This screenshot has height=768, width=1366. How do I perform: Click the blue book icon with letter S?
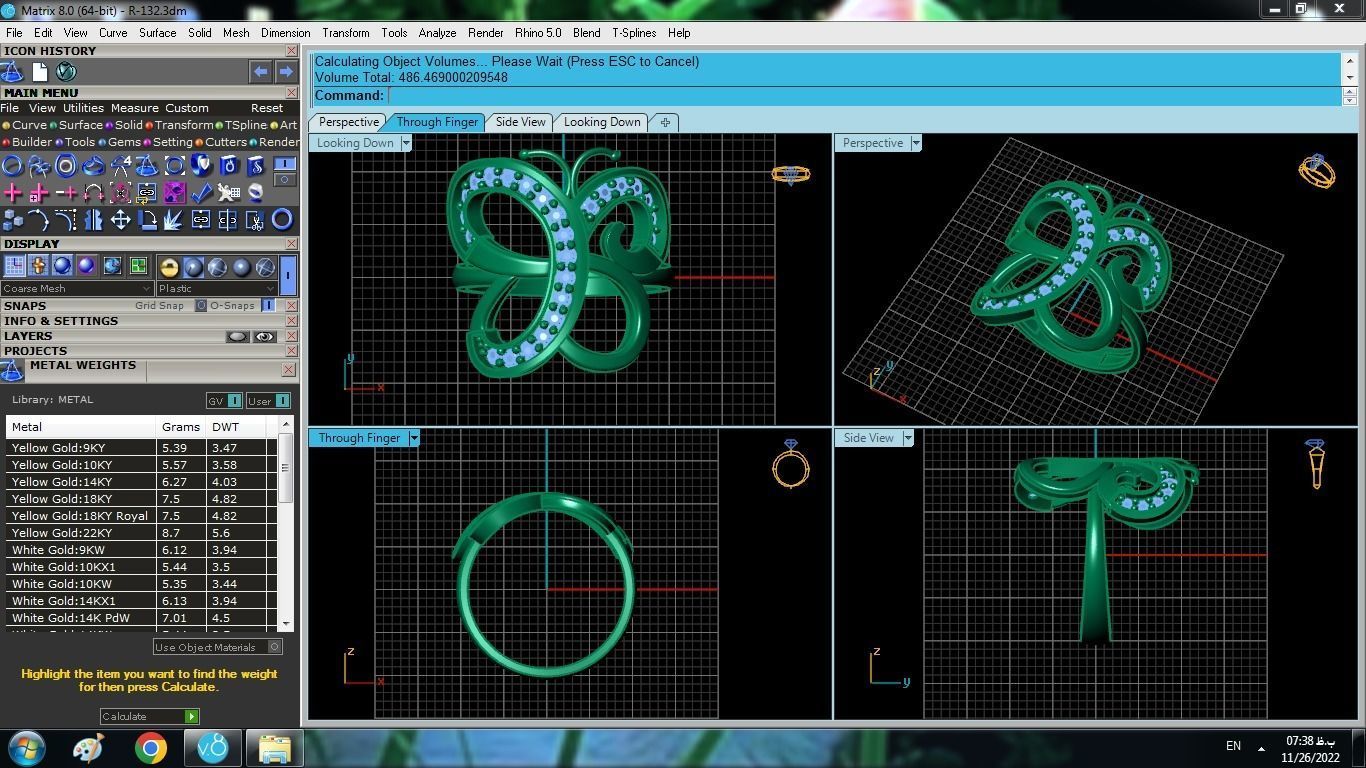tap(255, 166)
